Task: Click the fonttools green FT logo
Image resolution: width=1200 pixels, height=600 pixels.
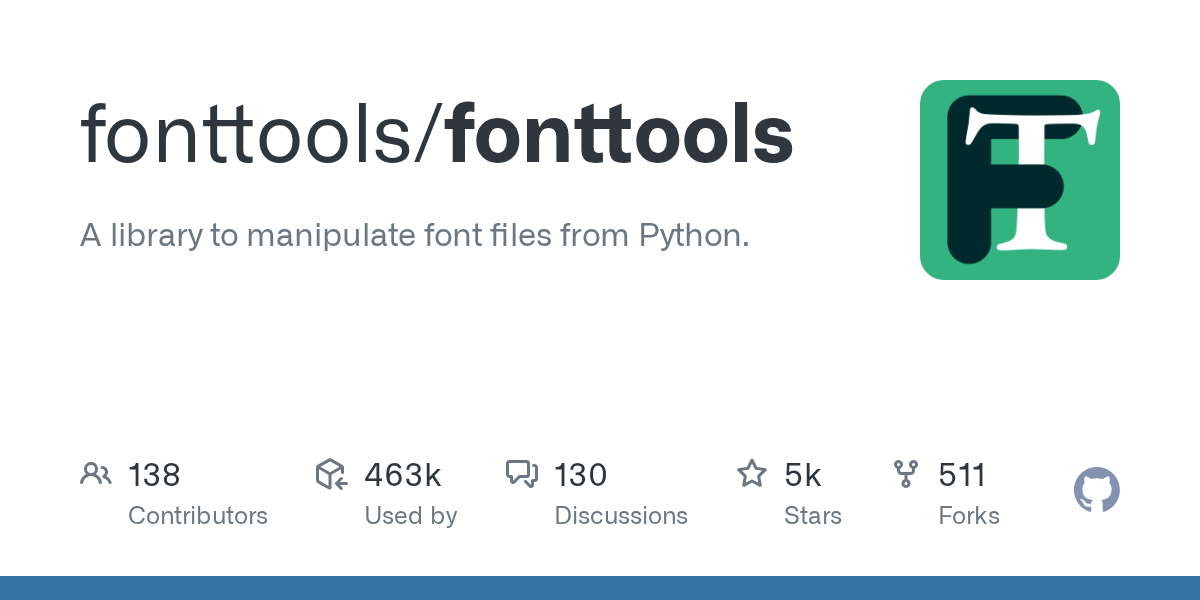Action: tap(1019, 180)
